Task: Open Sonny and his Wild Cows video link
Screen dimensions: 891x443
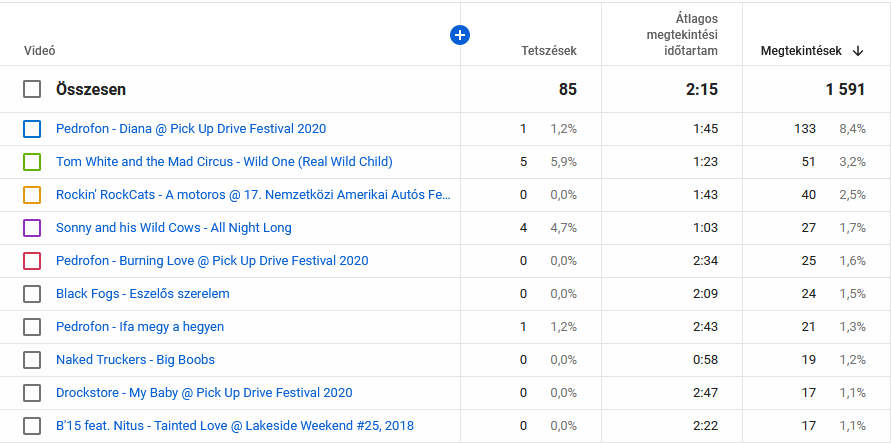Action: (174, 228)
